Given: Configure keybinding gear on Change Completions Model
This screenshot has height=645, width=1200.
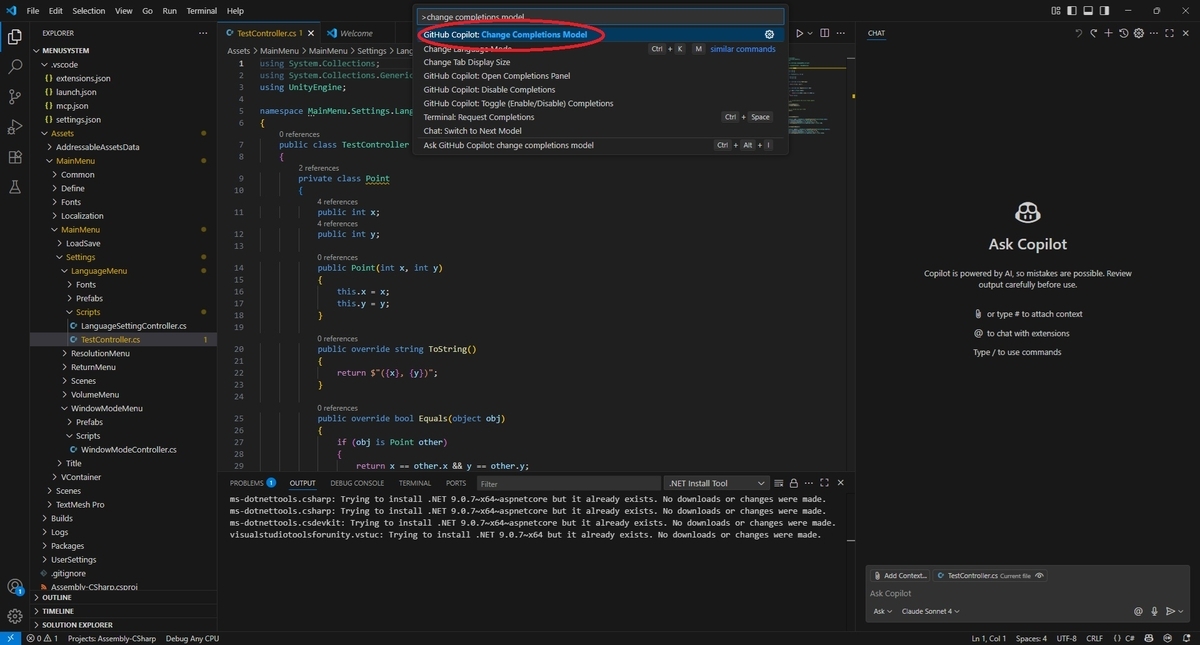Looking at the screenshot, I should 769,35.
